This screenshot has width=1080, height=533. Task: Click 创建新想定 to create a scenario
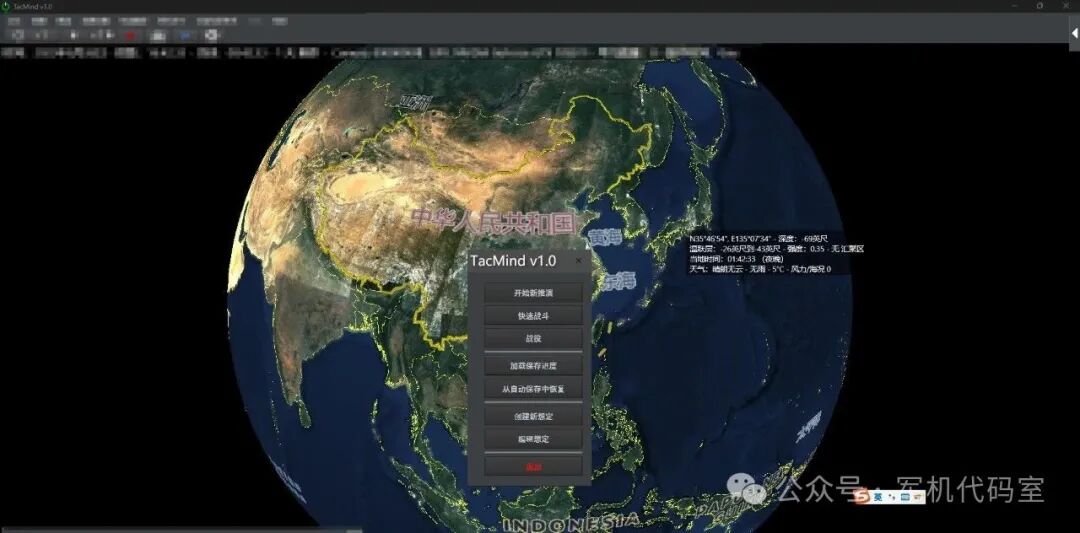coord(534,416)
